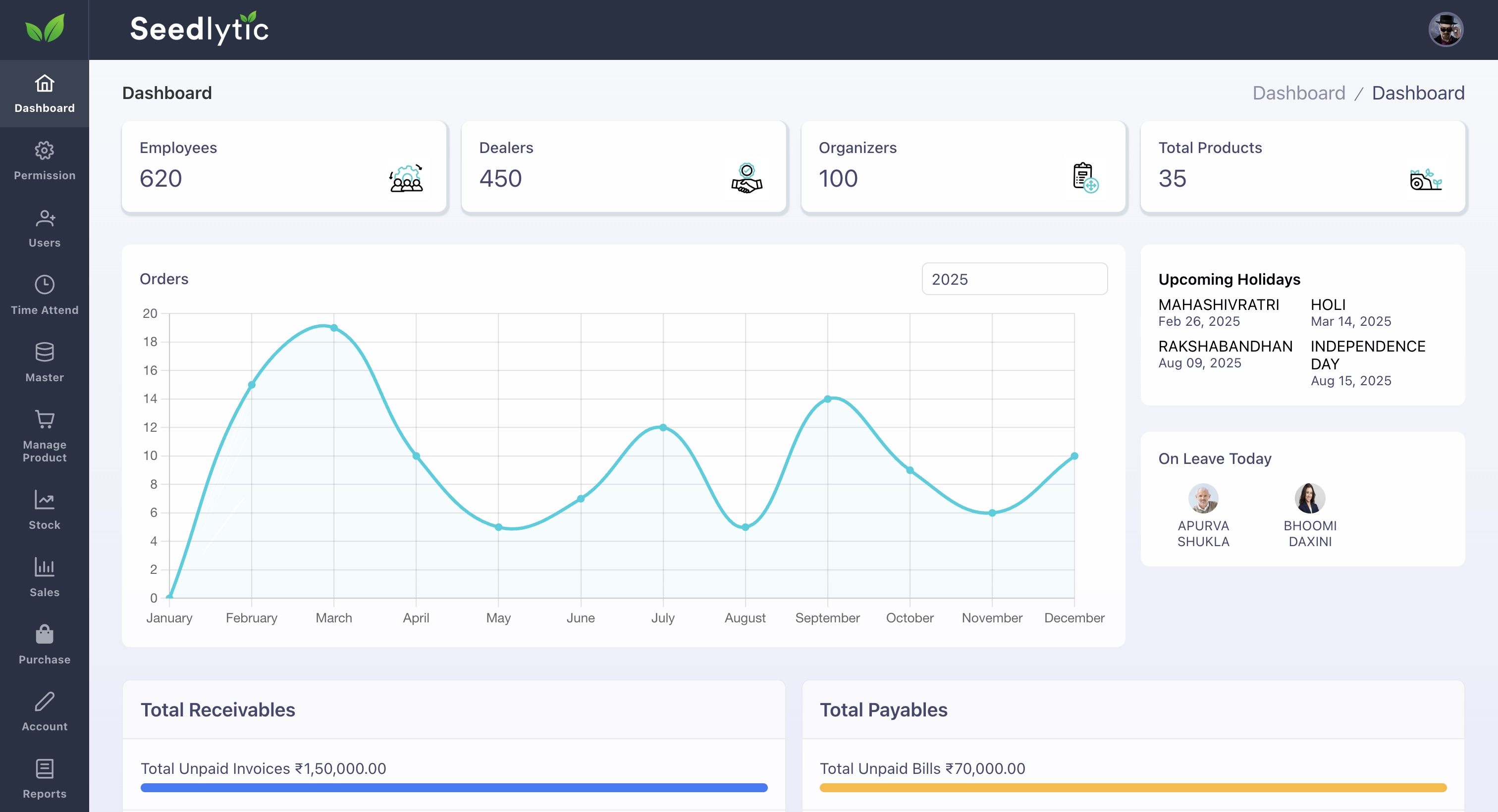The image size is (1498, 812).
Task: Click the July data point on Orders chart
Action: pyautogui.click(x=663, y=427)
